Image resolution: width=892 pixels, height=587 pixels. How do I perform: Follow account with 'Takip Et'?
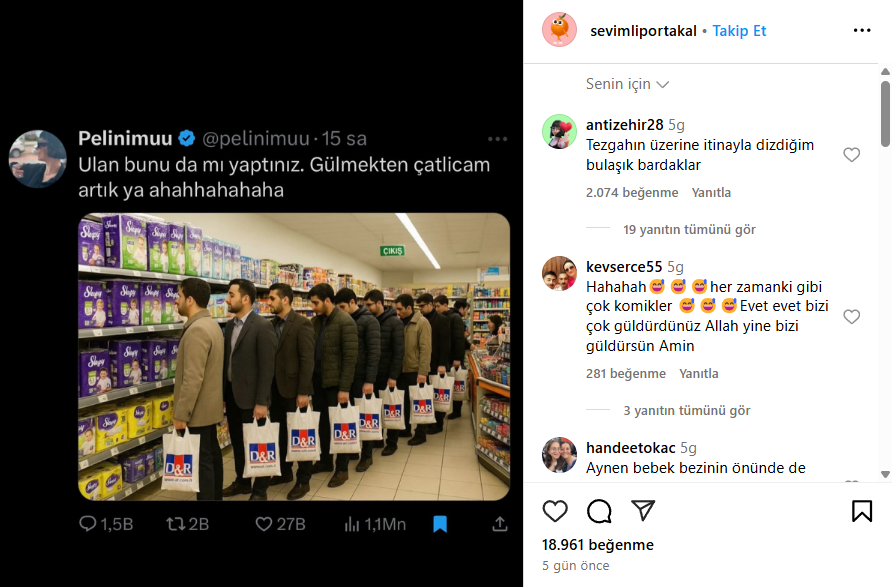[739, 31]
